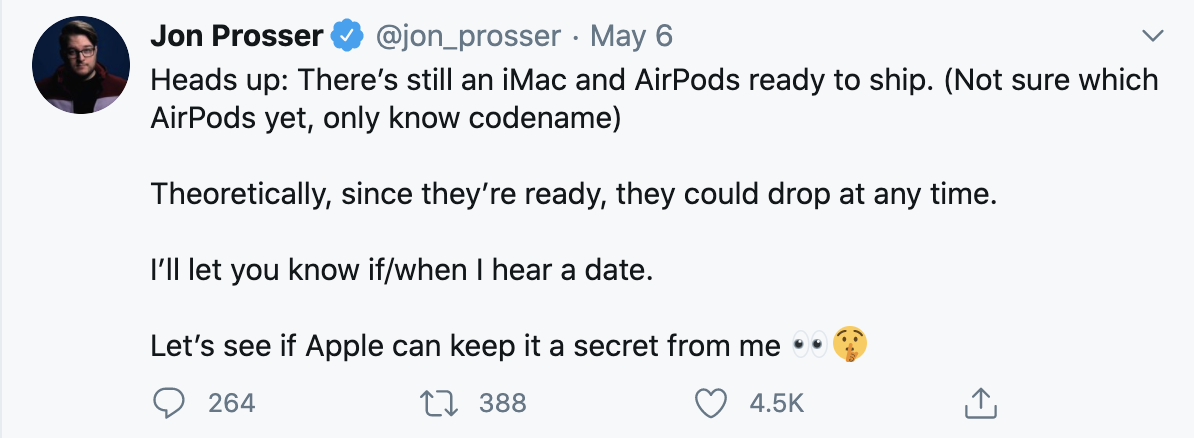
Task: Like the tweet with the heart icon
Action: [x=710, y=403]
